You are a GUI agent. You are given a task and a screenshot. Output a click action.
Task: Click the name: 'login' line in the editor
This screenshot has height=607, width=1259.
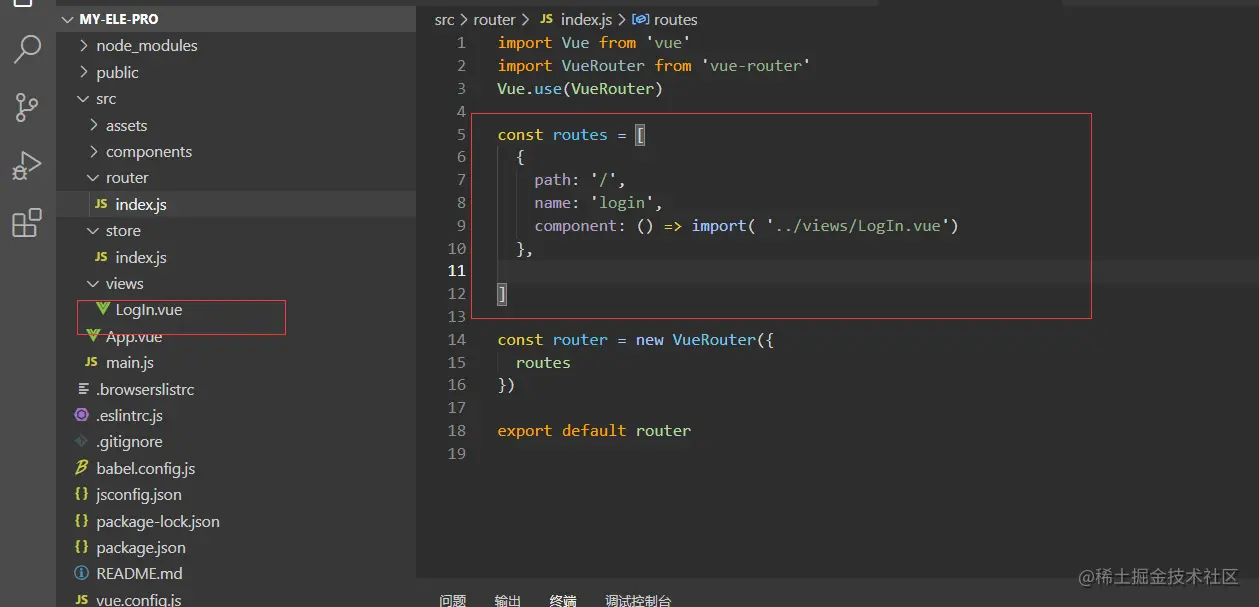coord(598,203)
